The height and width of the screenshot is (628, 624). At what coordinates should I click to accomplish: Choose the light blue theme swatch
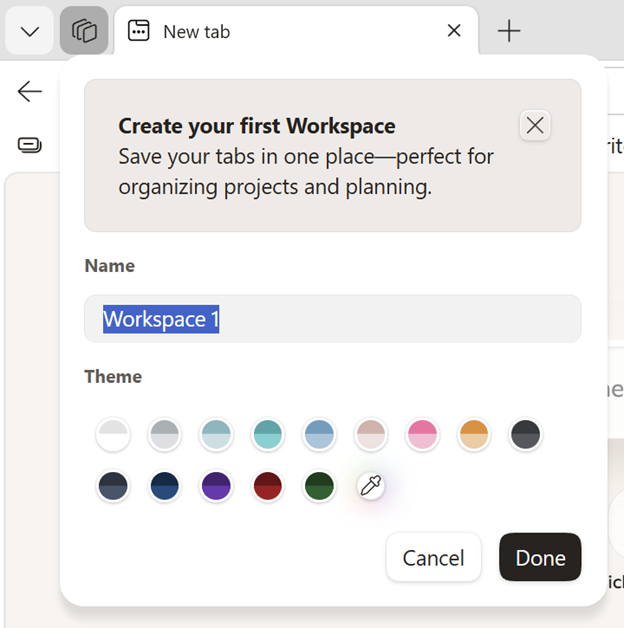(319, 435)
